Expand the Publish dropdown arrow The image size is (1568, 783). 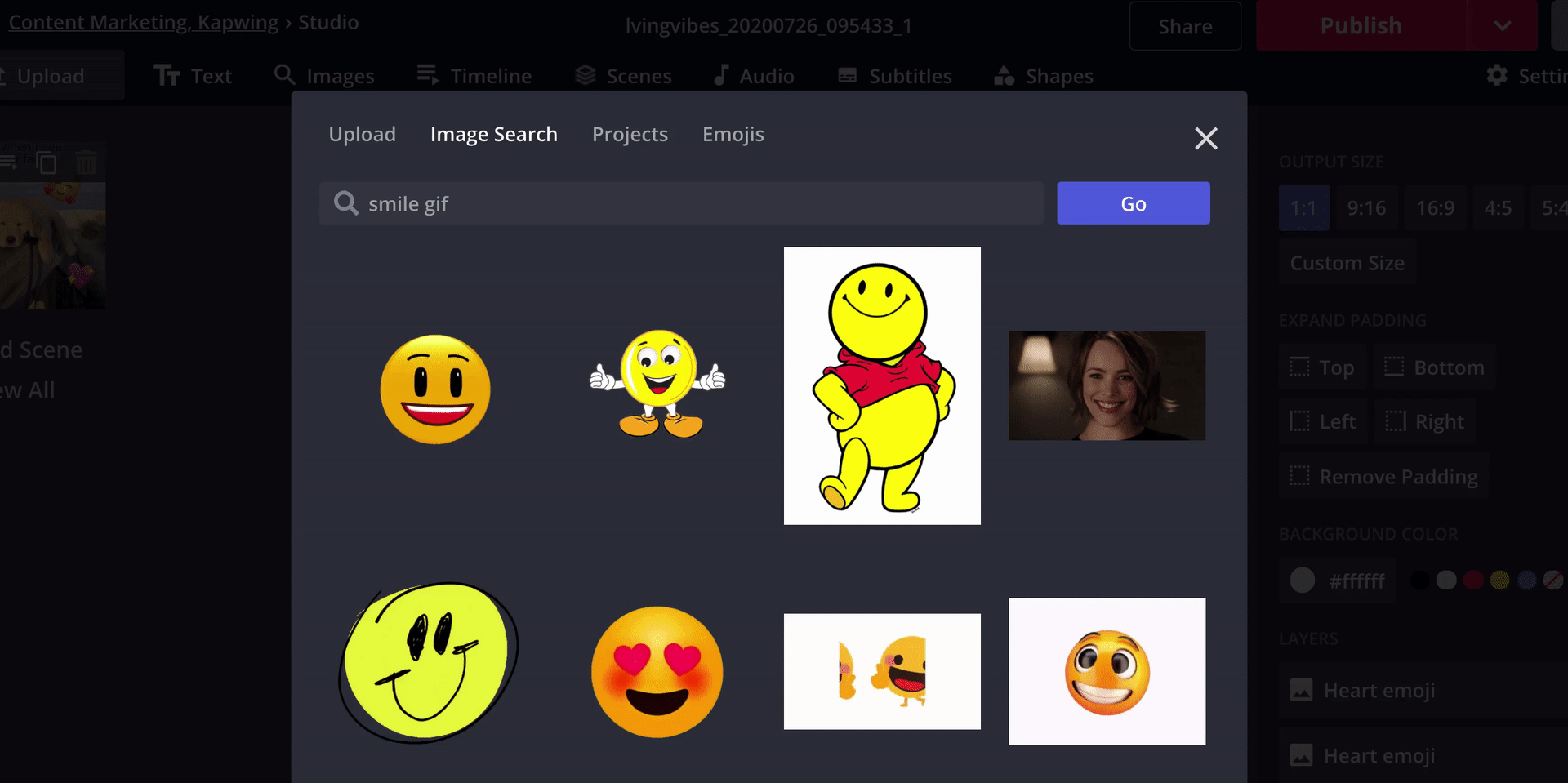click(x=1502, y=26)
